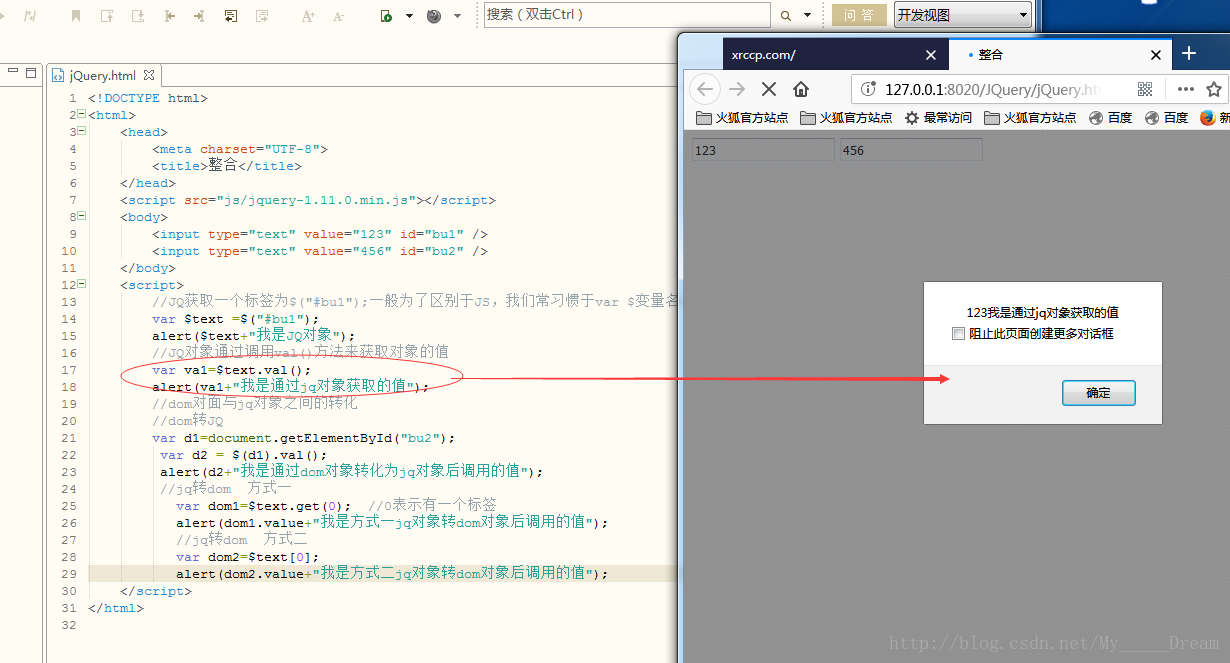Toggle the word wrap toolbar icon

[x=231, y=16]
